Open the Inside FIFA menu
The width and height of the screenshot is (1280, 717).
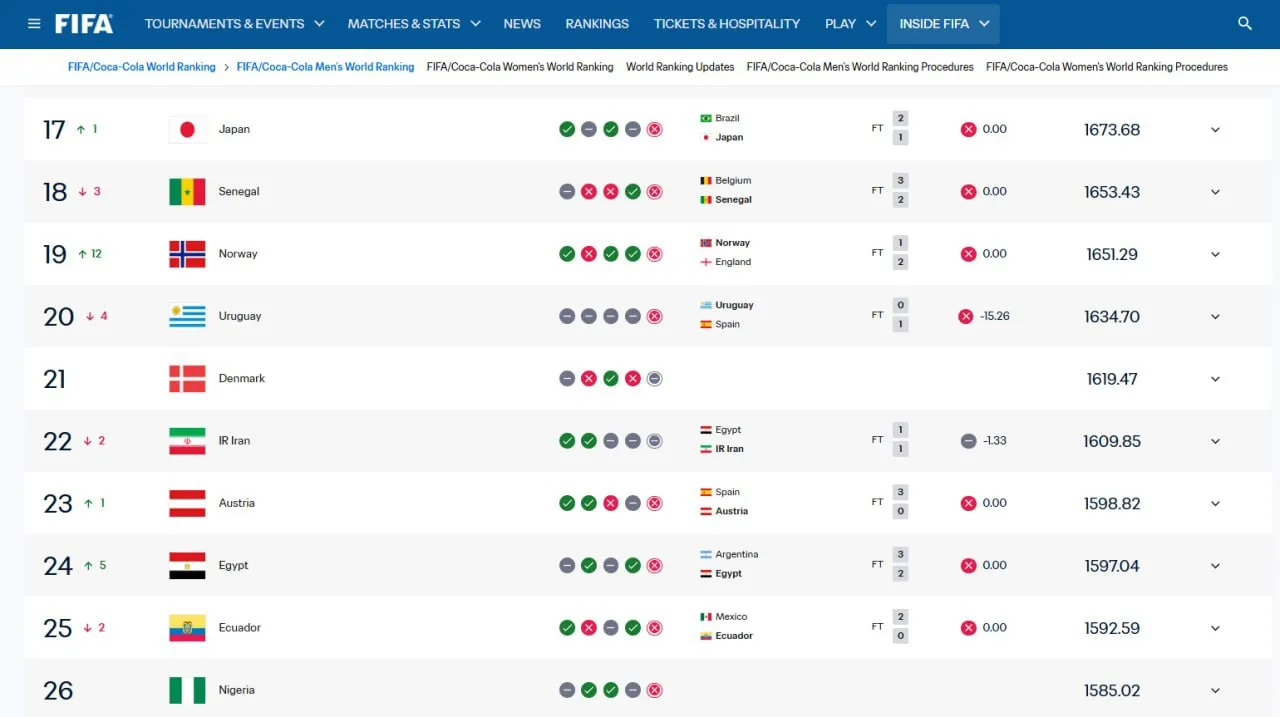pos(943,24)
